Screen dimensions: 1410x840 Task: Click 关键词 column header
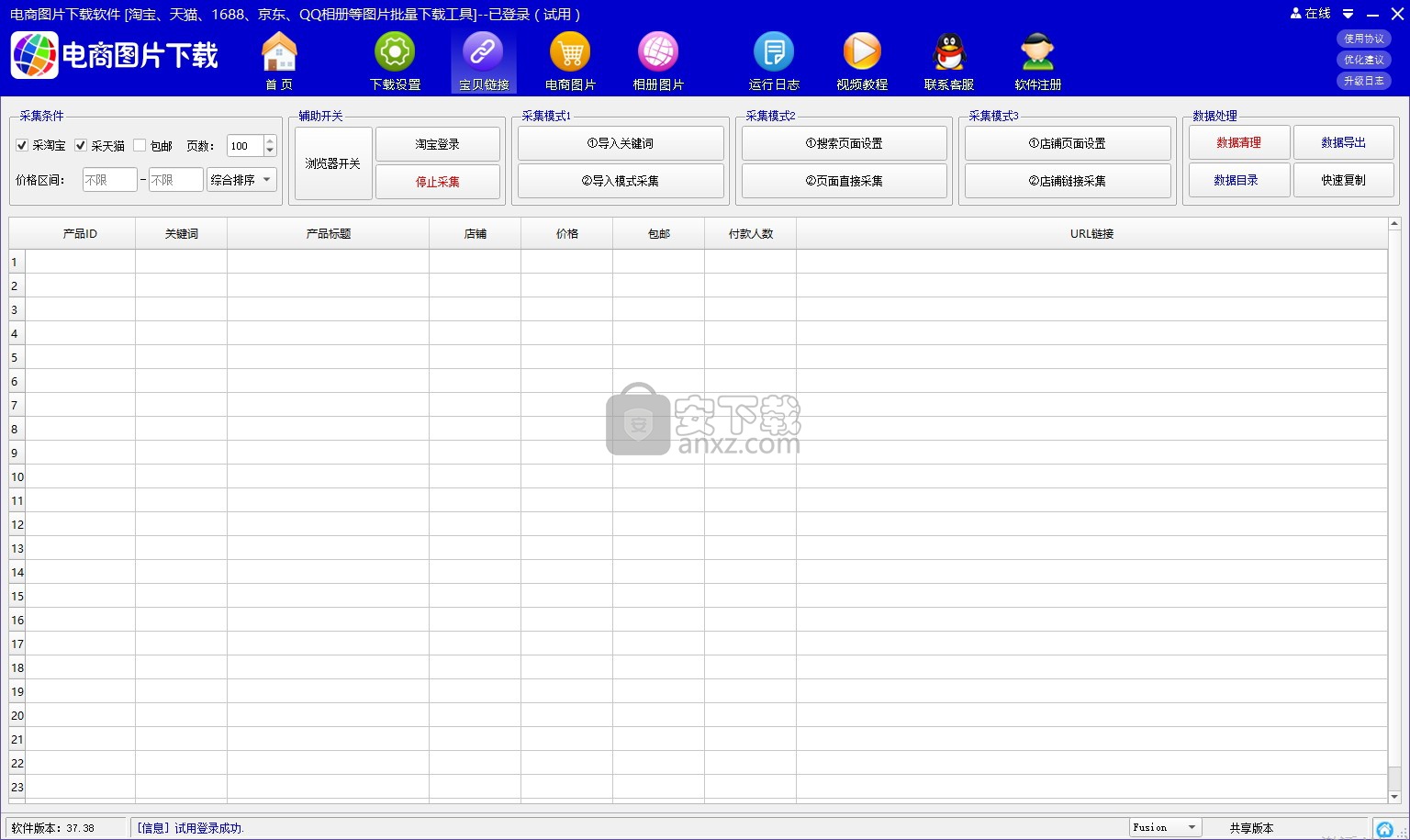click(182, 234)
